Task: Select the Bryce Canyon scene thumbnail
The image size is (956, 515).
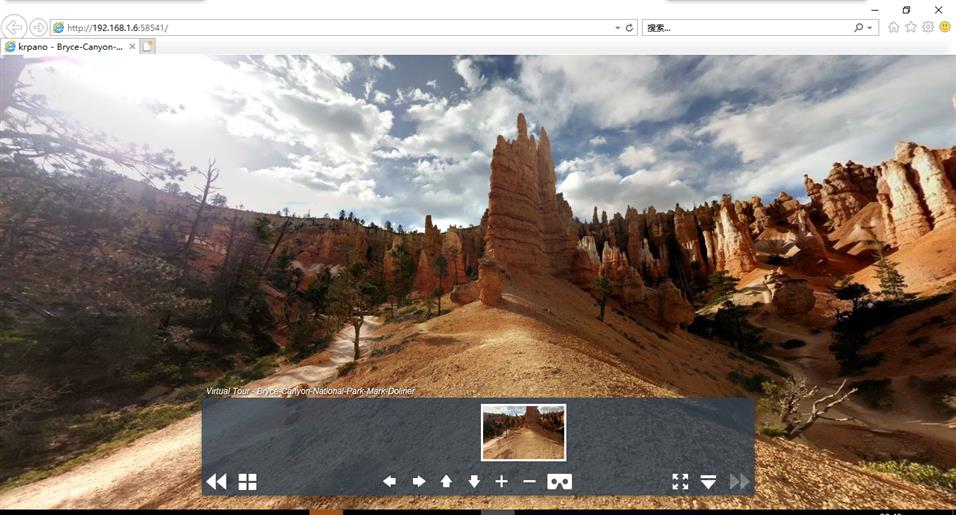Action: (523, 432)
